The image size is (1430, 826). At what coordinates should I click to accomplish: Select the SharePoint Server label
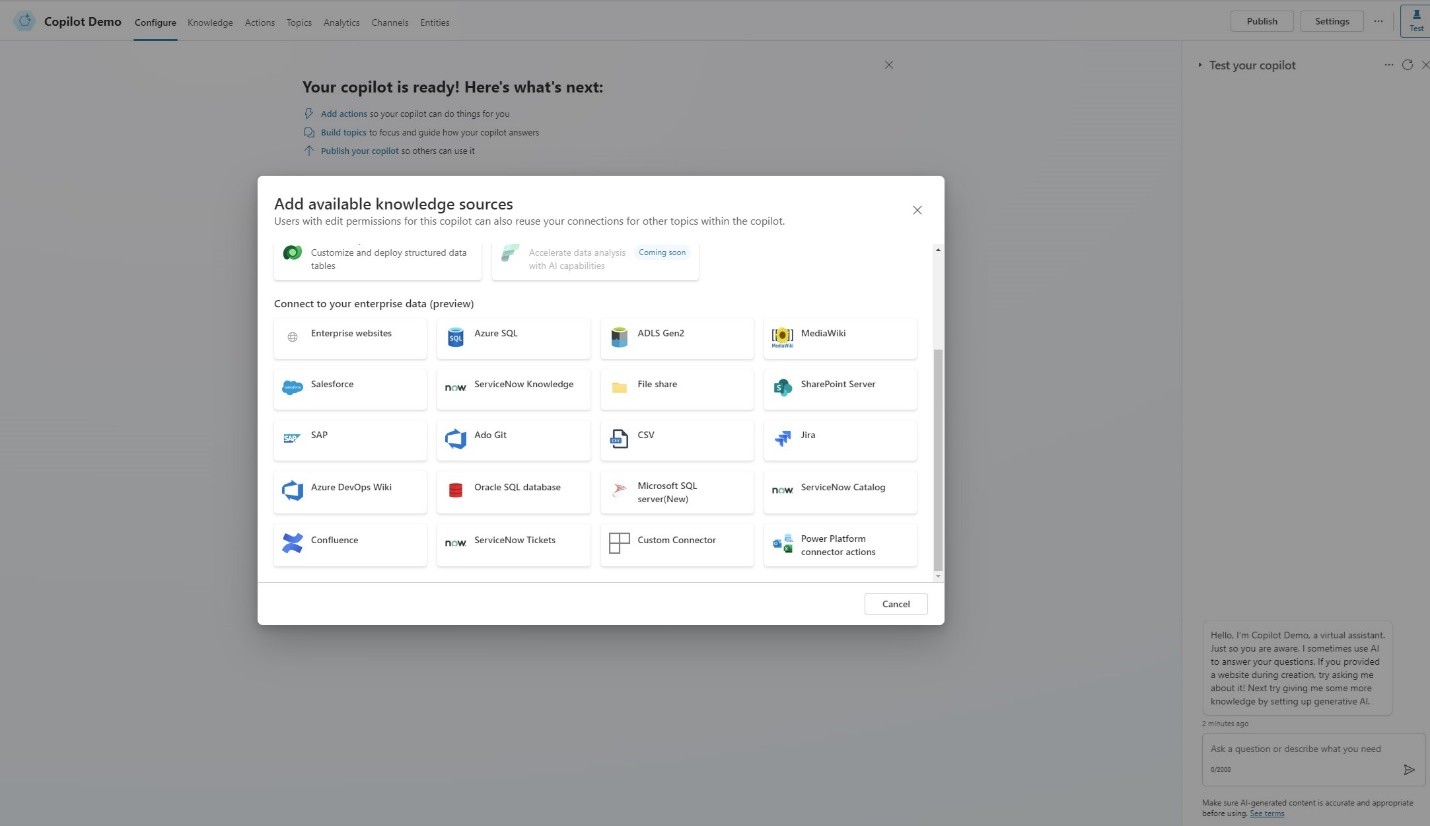(838, 384)
